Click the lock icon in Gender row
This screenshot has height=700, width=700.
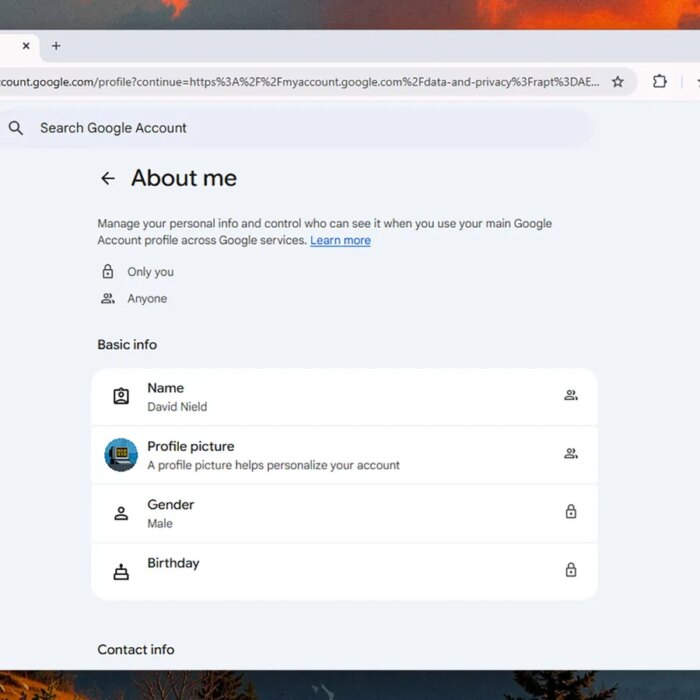(x=571, y=511)
